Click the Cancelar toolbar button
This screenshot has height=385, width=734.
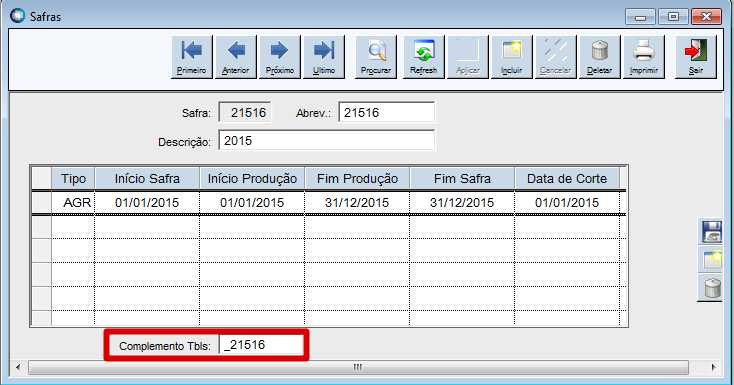tap(556, 57)
